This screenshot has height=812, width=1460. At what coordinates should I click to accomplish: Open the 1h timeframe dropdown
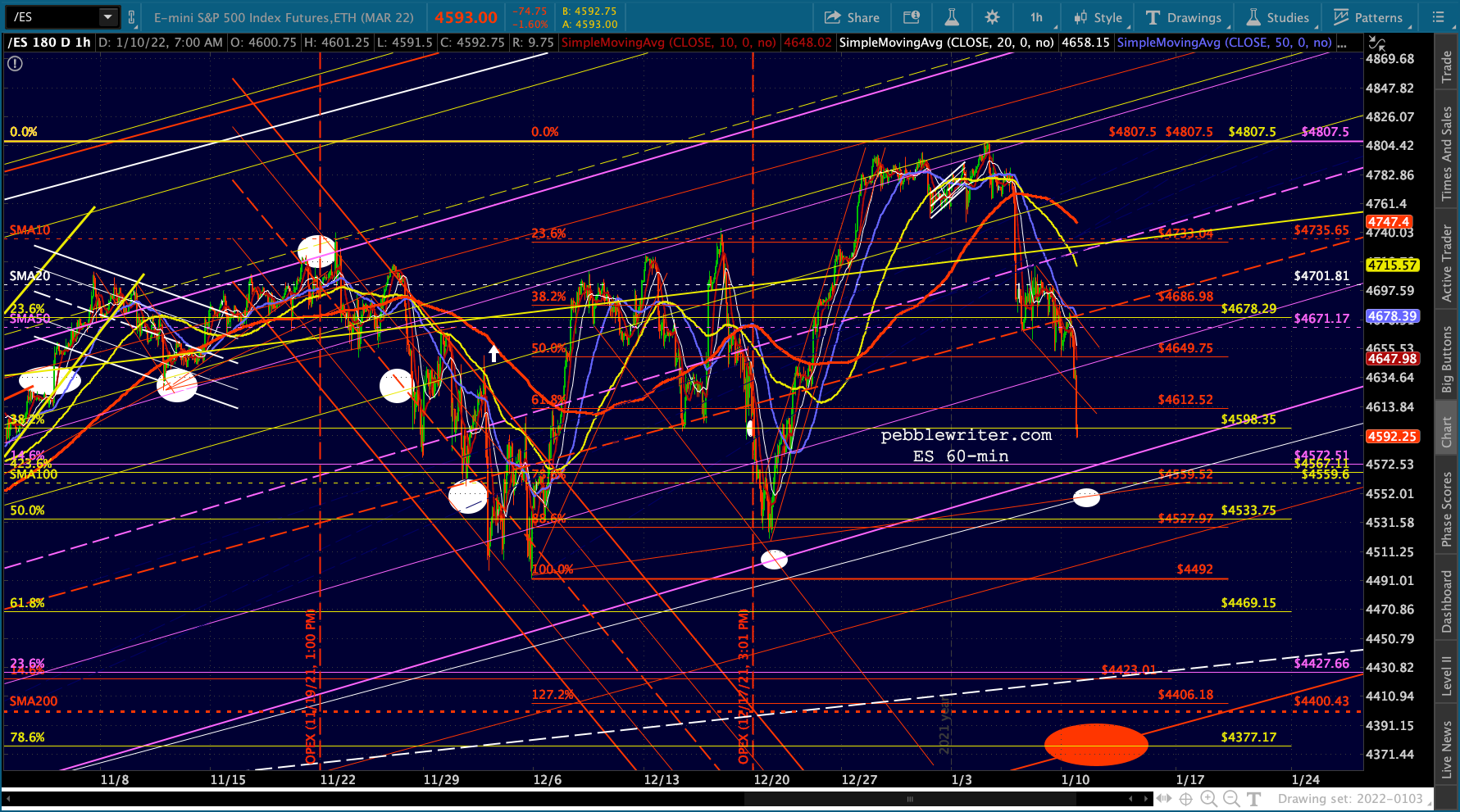(x=1037, y=17)
